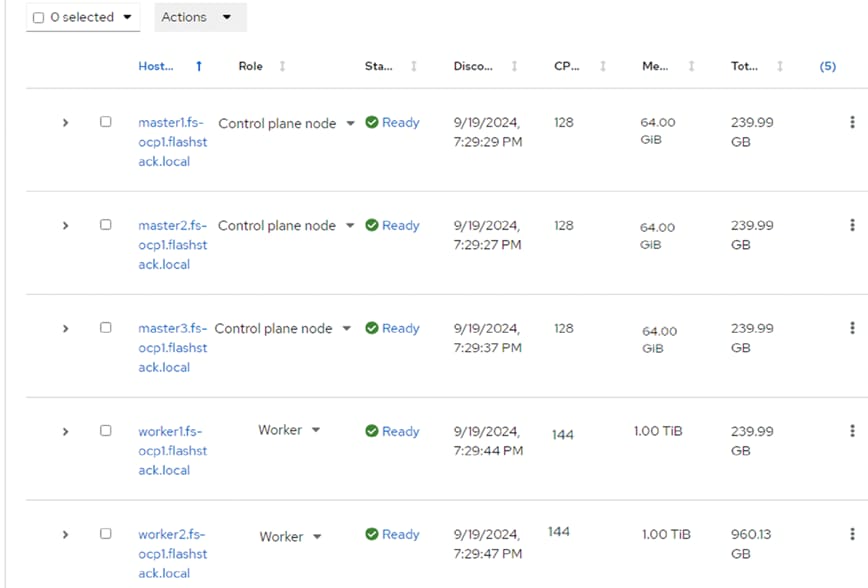Open the '0 selected' bulk selection menu
This screenshot has width=868, height=588.
click(126, 18)
